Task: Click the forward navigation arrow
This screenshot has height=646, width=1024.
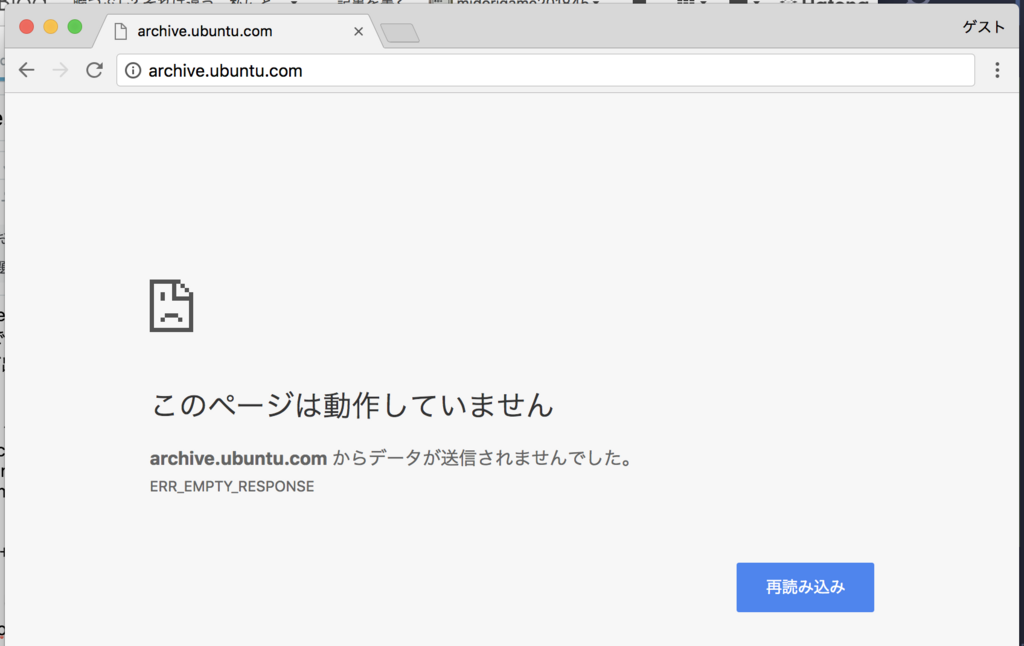Action: point(60,70)
